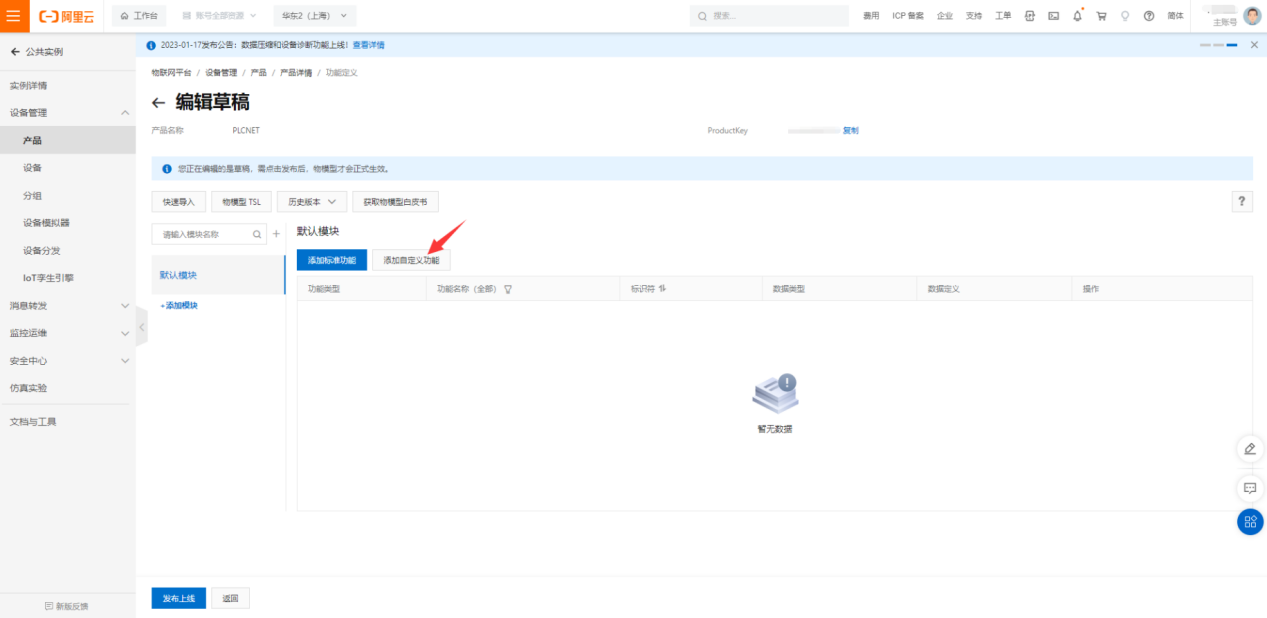This screenshot has width=1267, height=618.
Task: Open the hamburger menu at top left
Action: [x=13, y=16]
